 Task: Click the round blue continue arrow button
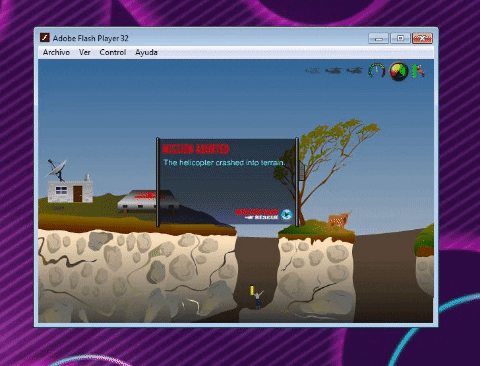[x=286, y=215]
